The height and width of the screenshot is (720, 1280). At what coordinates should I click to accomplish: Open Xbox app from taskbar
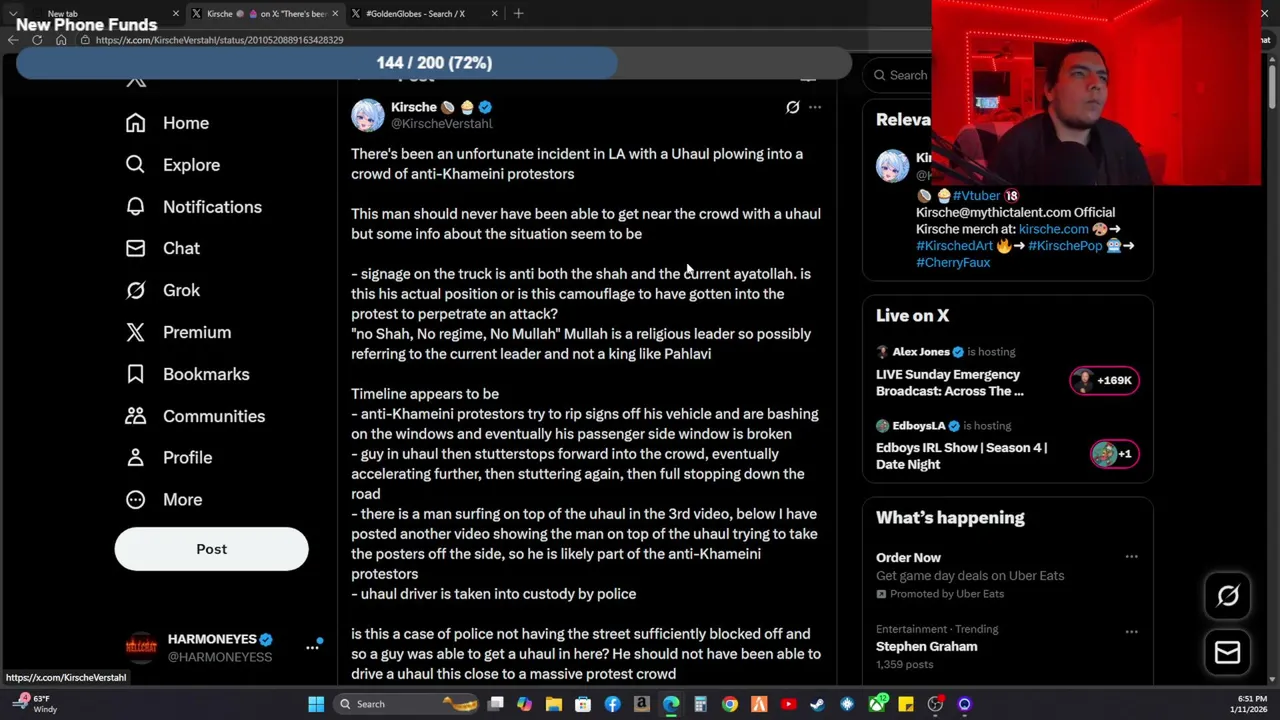pyautogui.click(x=877, y=704)
